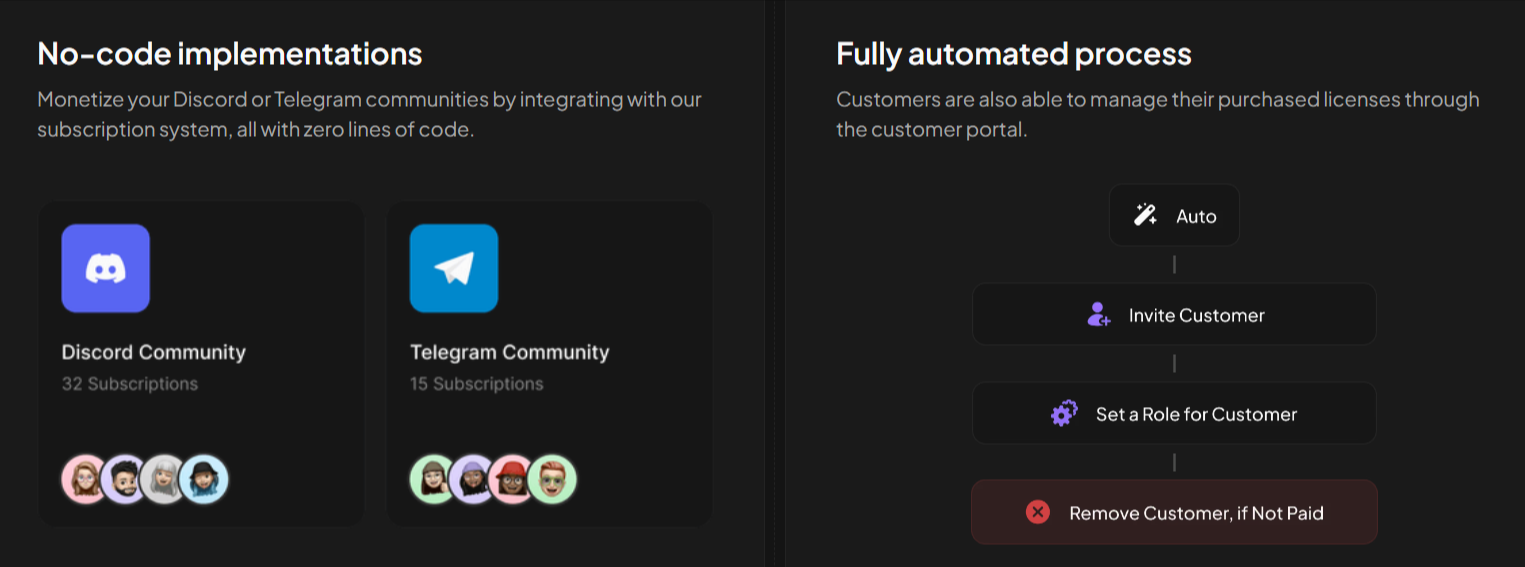This screenshot has width=1525, height=567.
Task: Click the gears icon beside Set a Role
Action: click(1064, 413)
